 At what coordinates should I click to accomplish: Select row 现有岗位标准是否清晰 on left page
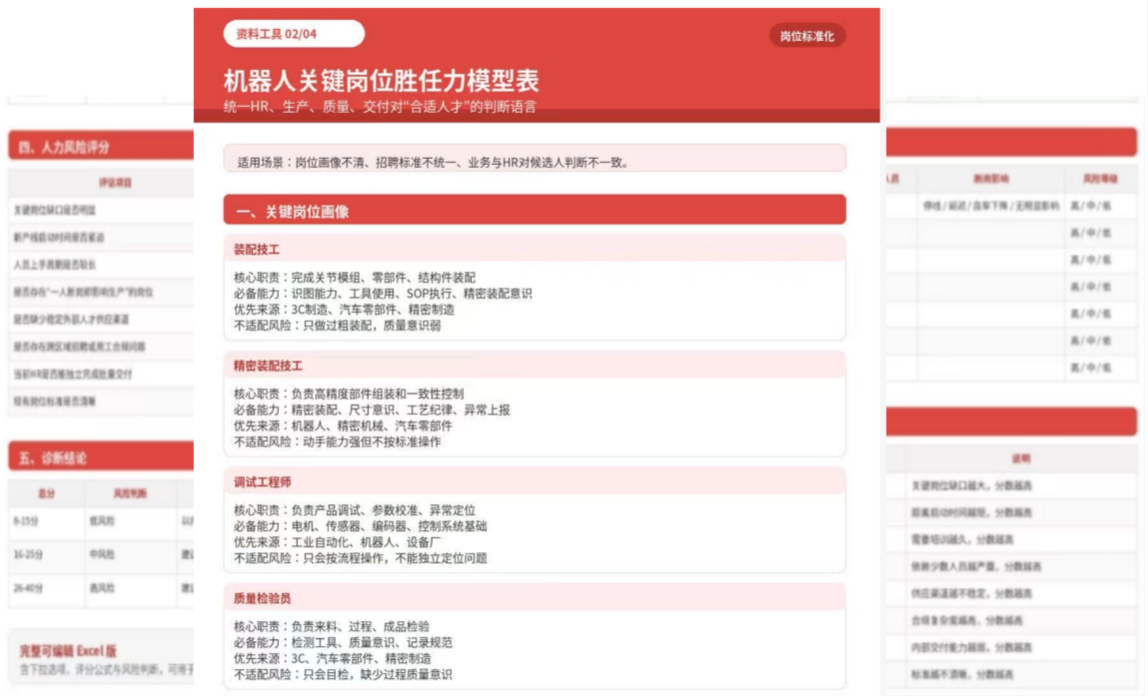coord(101,401)
